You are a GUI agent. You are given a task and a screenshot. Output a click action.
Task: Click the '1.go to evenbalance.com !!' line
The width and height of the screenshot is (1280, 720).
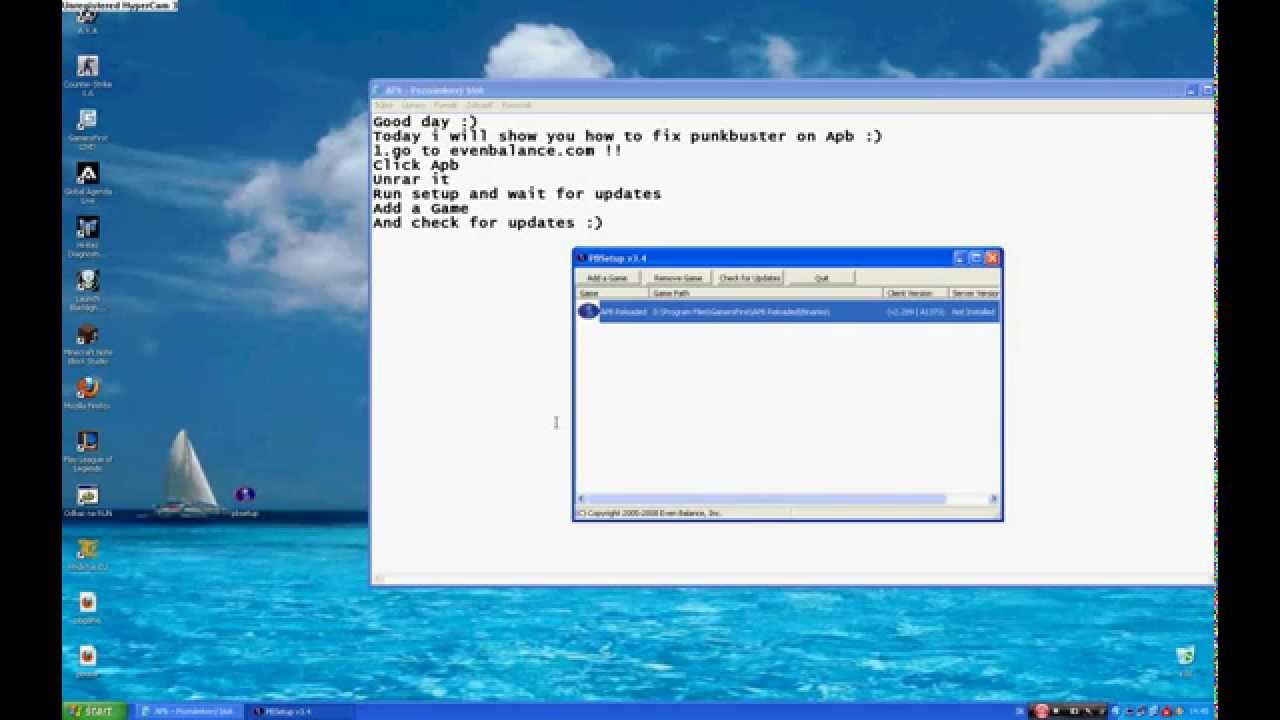coord(497,150)
